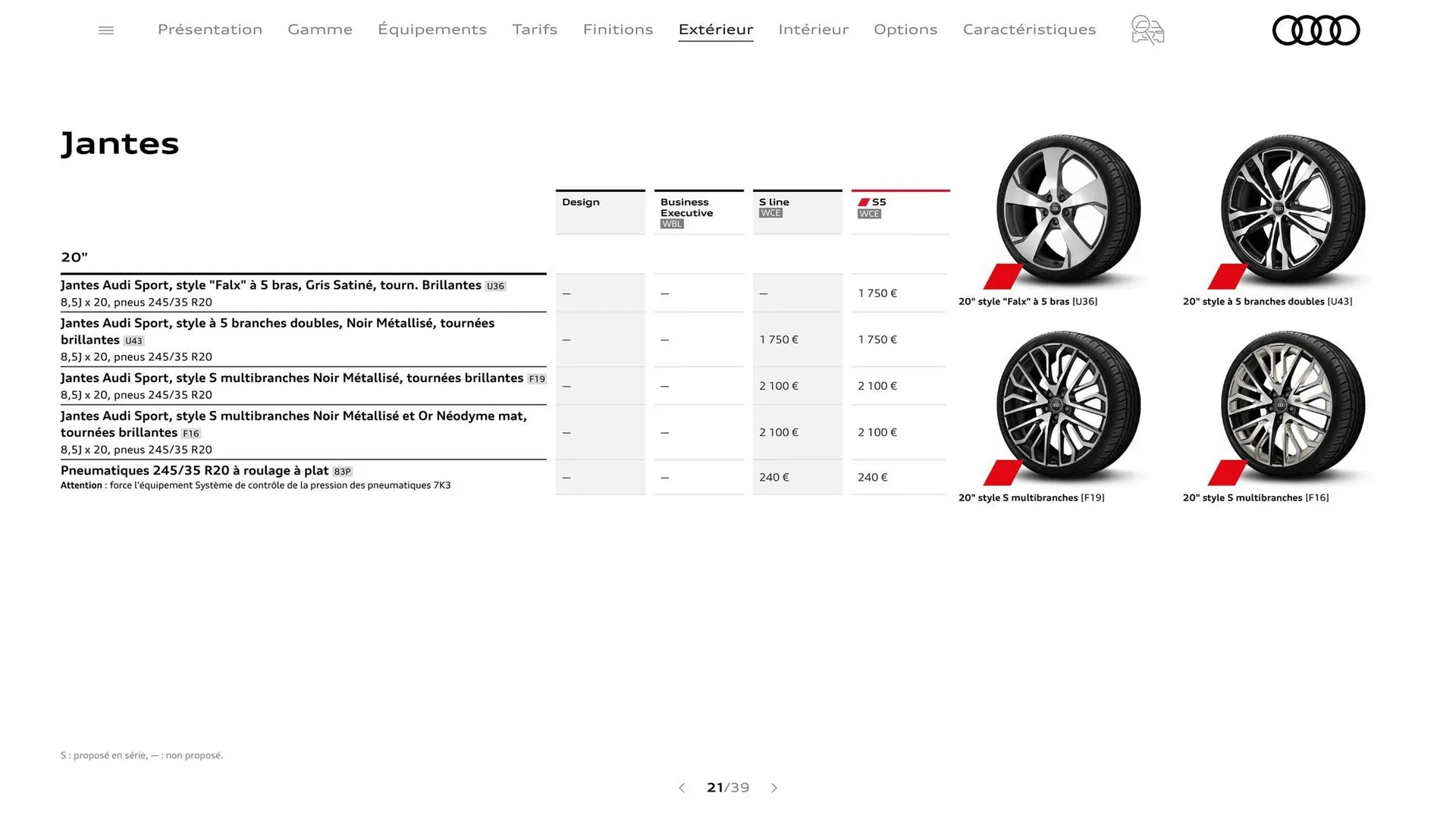Viewport: 1456px width, 819px height.
Task: Expand the U36 option code tag
Action: [x=495, y=286]
